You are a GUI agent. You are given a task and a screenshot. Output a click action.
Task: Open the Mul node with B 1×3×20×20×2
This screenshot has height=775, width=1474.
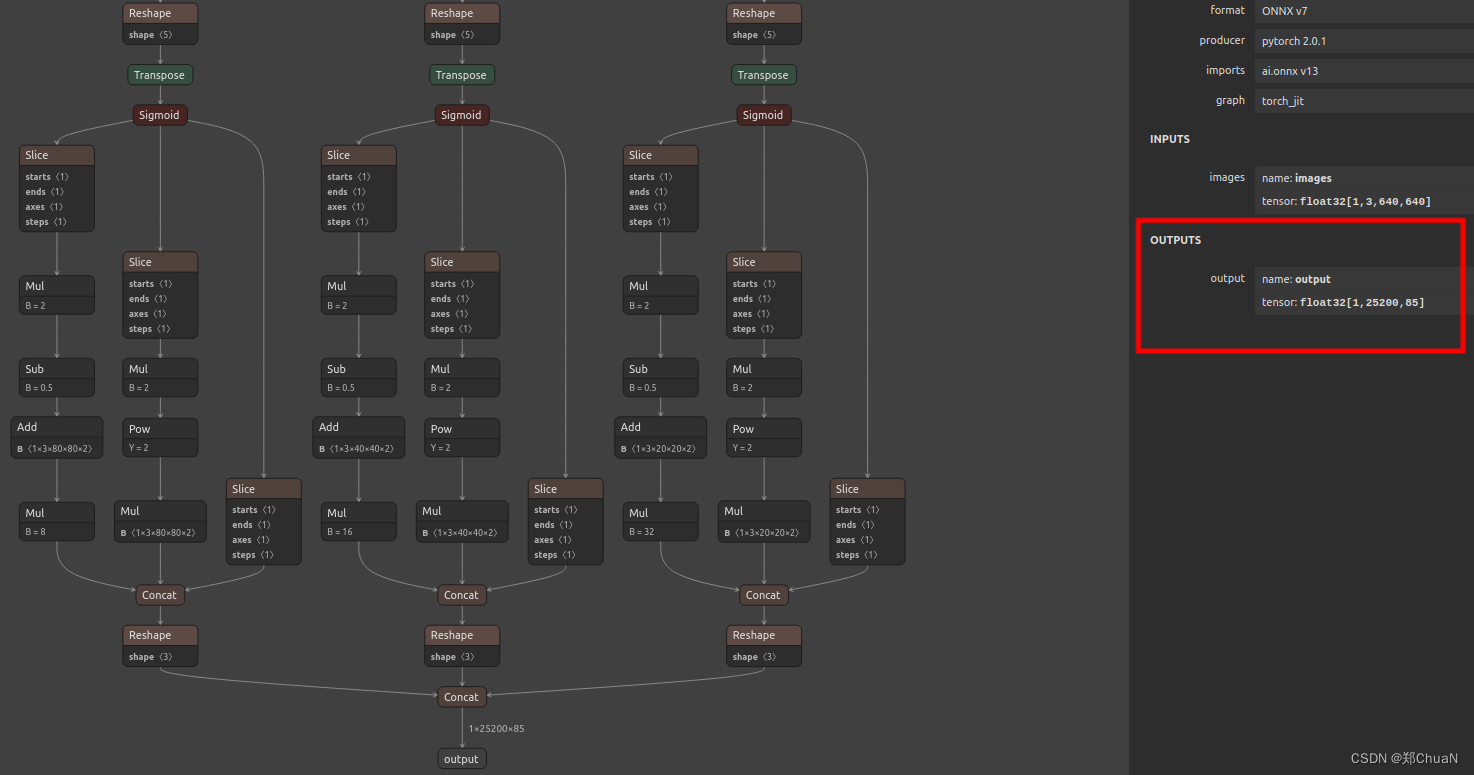coord(765,521)
